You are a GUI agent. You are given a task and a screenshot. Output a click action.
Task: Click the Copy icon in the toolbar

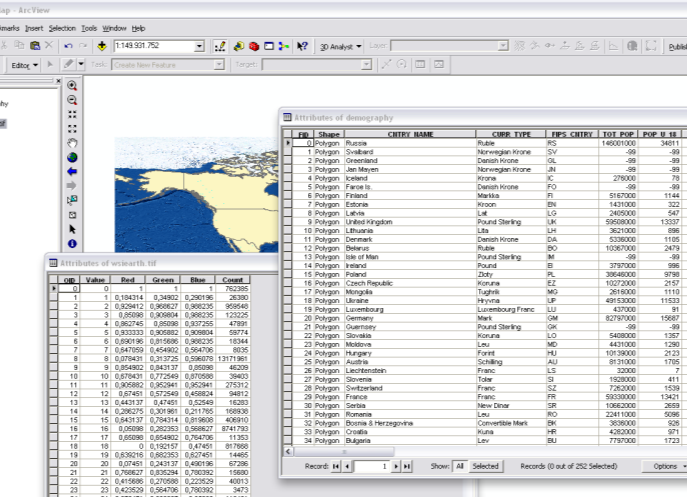(x=19, y=45)
